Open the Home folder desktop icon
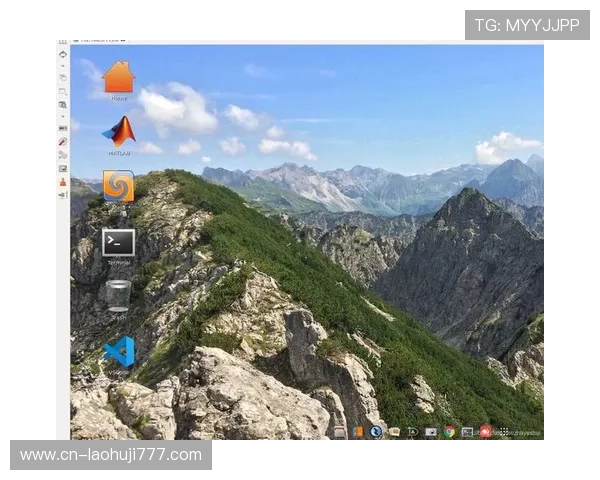The image size is (600, 480). click(x=118, y=78)
